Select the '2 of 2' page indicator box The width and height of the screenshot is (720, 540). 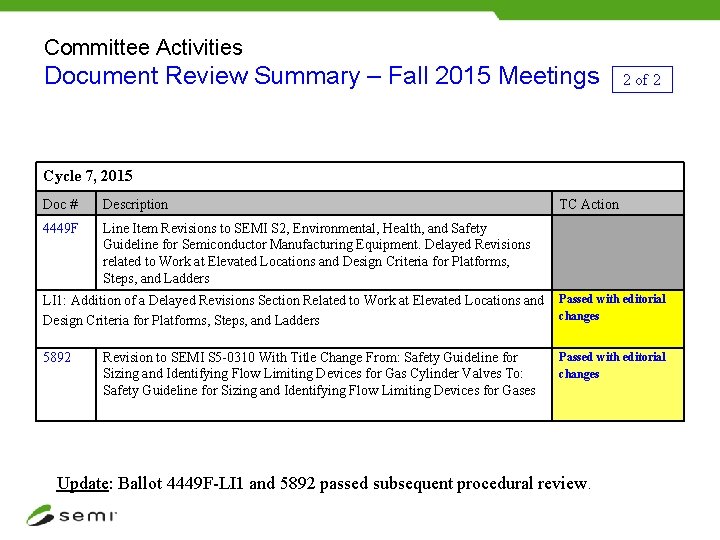coord(642,79)
